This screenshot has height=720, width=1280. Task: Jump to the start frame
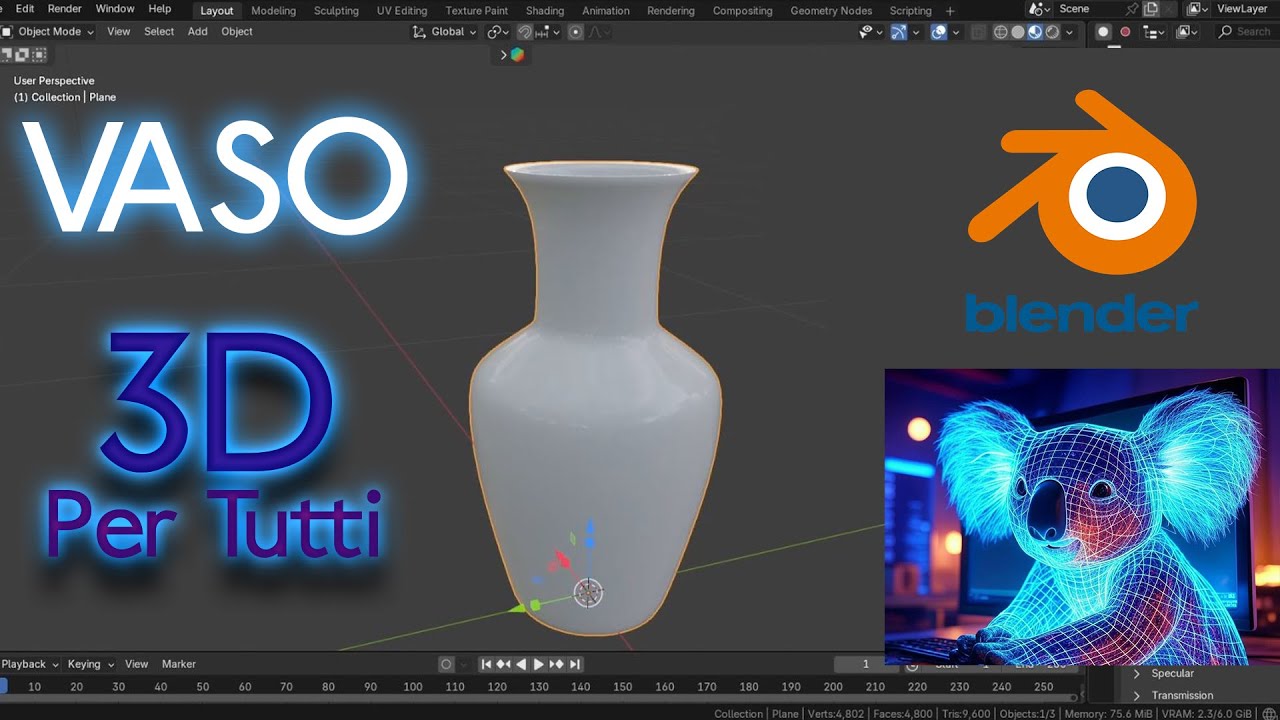tap(486, 664)
